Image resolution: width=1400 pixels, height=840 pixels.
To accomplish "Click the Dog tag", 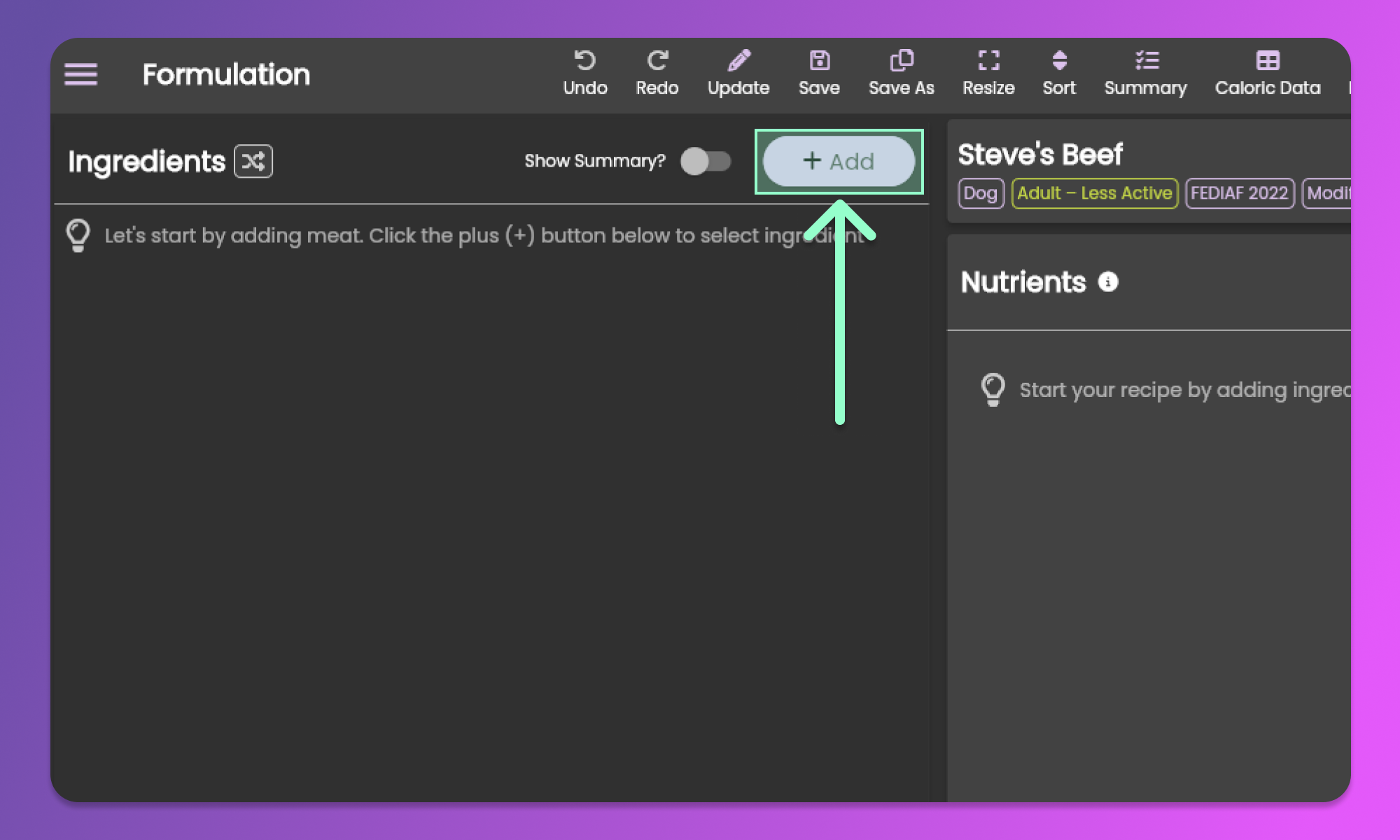I will (x=980, y=194).
